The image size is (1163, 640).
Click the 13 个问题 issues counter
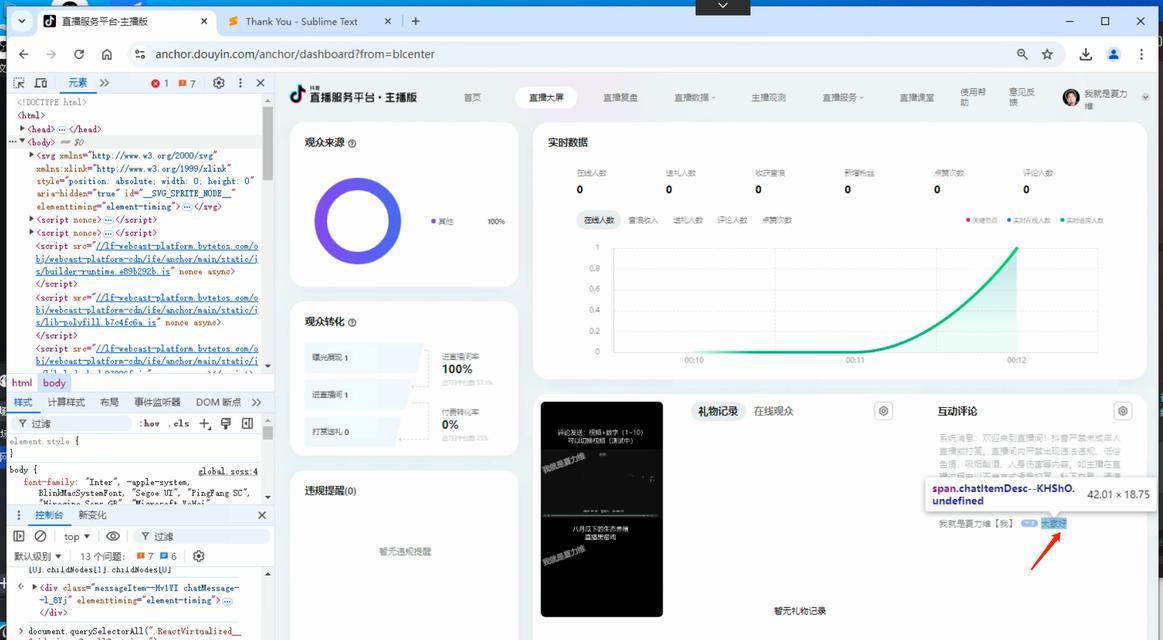click(102, 556)
